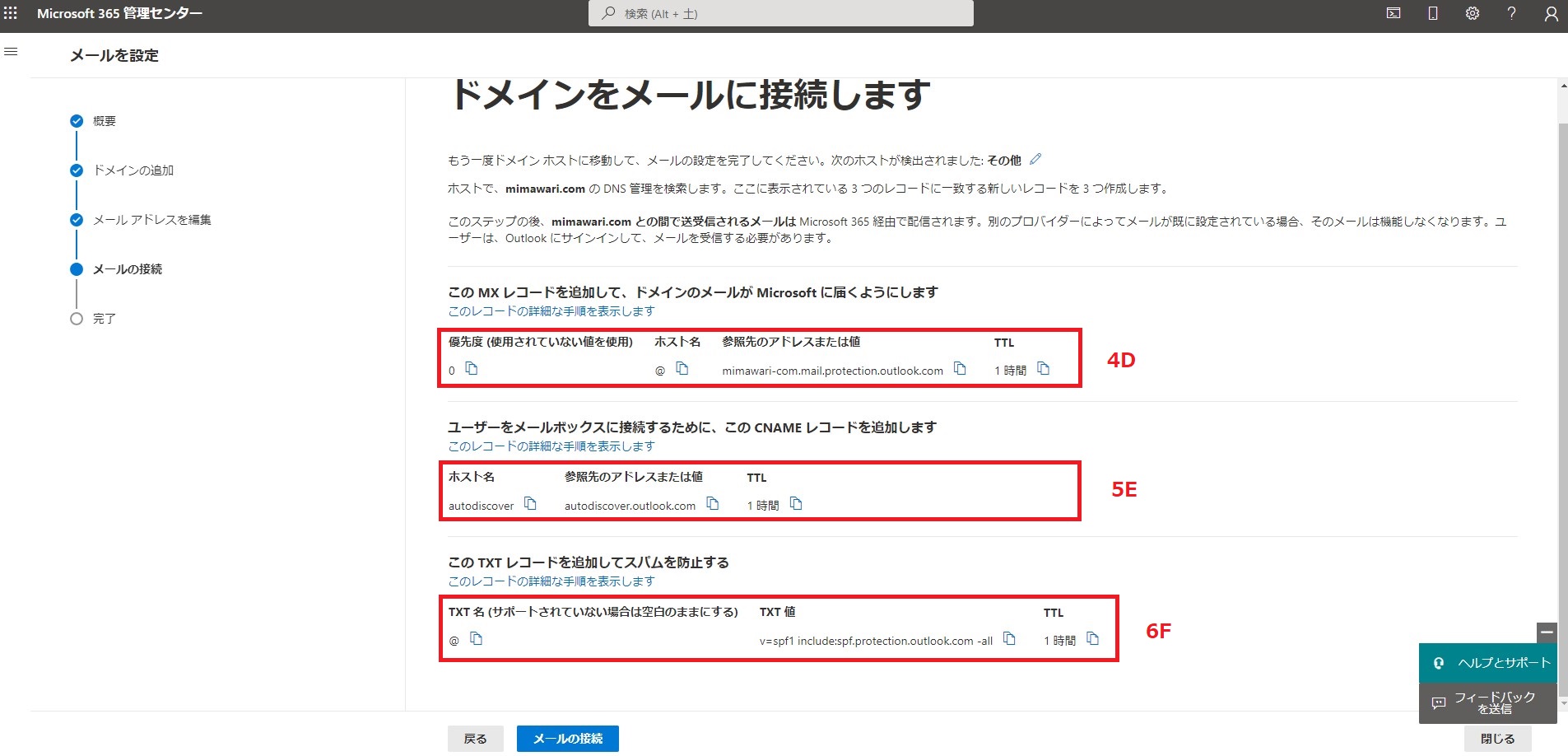Viewport: 1568px width, 756px height.
Task: Click the 閉じる close button
Action: pyautogui.click(x=1498, y=739)
